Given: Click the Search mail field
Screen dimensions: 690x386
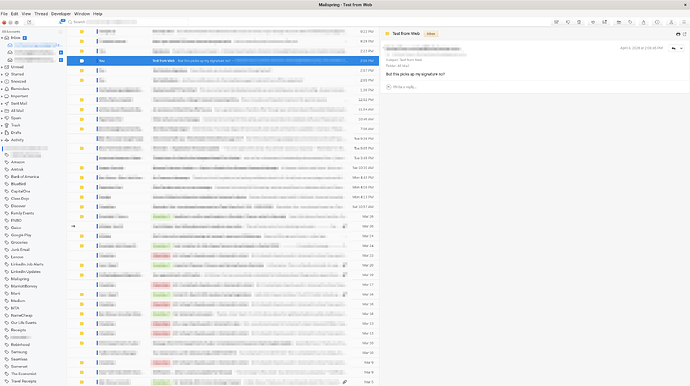Looking at the screenshot, I should (x=128, y=22).
